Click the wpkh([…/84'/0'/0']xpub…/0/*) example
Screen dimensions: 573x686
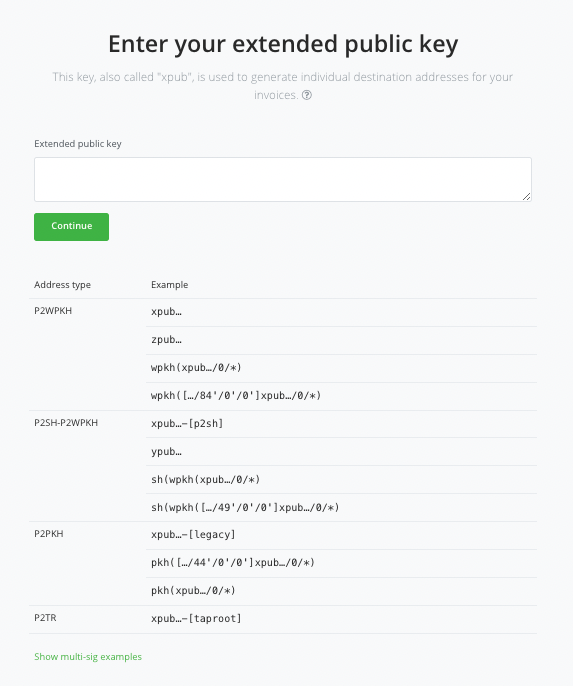click(x=236, y=396)
